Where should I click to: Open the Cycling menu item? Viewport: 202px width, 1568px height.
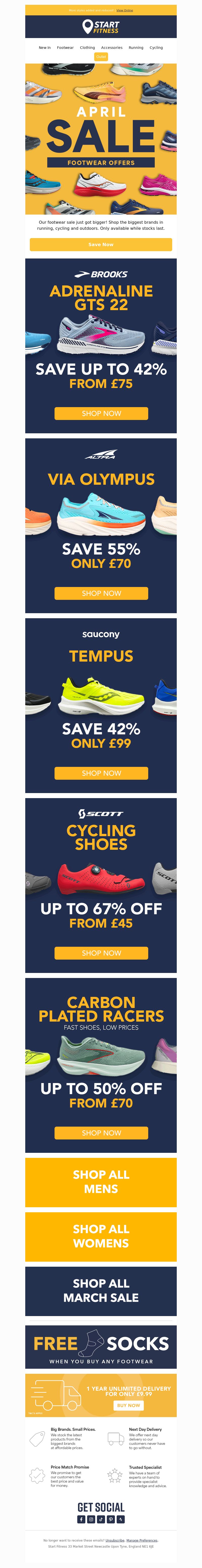156,47
